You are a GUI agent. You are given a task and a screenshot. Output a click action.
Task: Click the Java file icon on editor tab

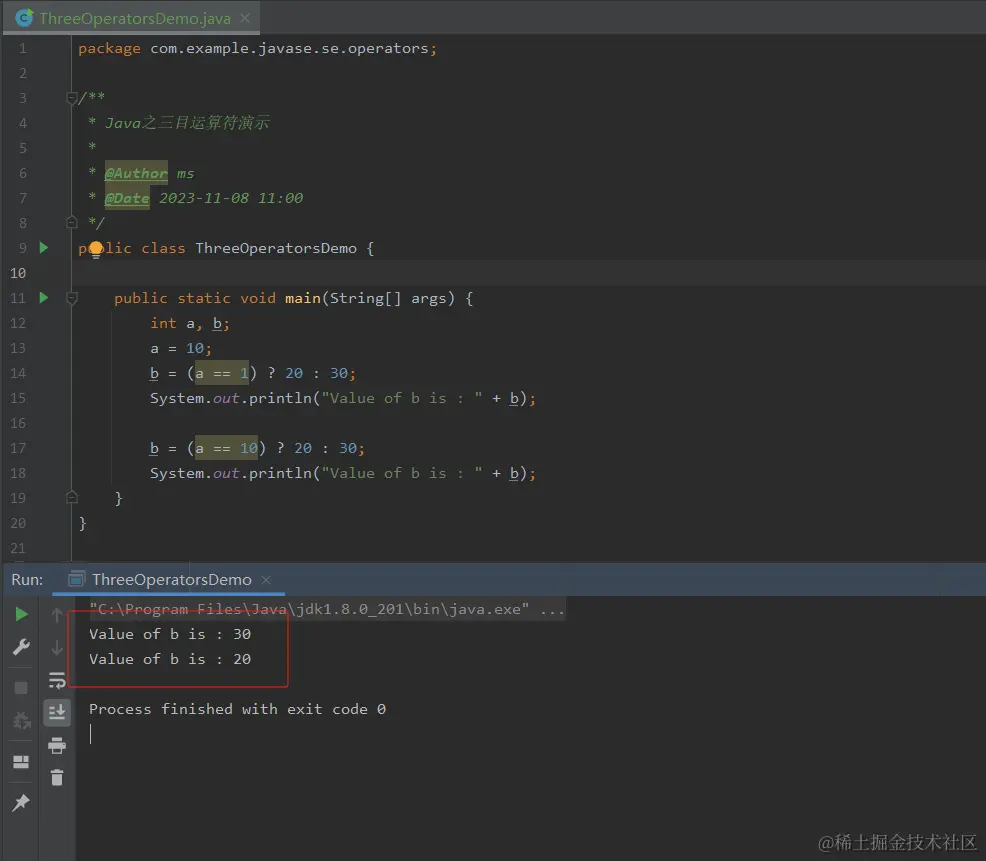(x=24, y=18)
